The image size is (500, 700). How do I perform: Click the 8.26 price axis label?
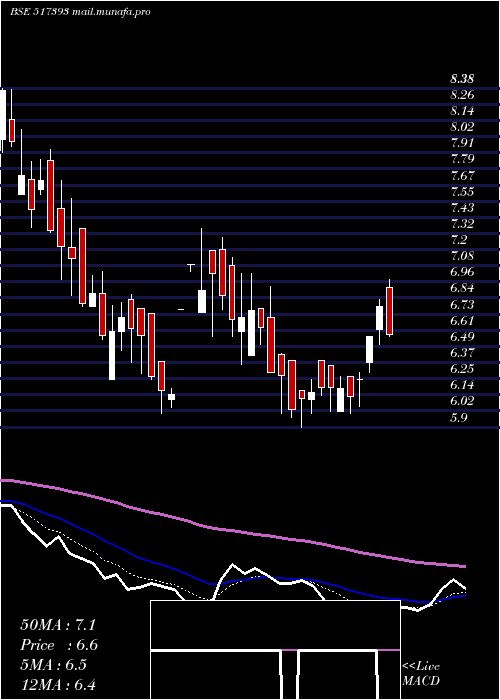[x=462, y=95]
